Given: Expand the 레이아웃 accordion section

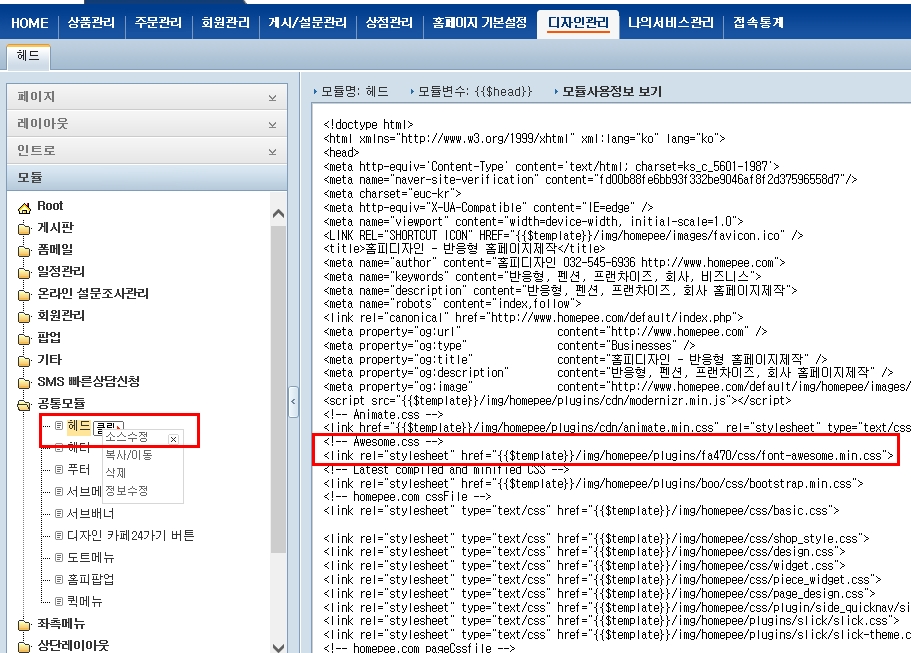Looking at the screenshot, I should (x=272, y=125).
